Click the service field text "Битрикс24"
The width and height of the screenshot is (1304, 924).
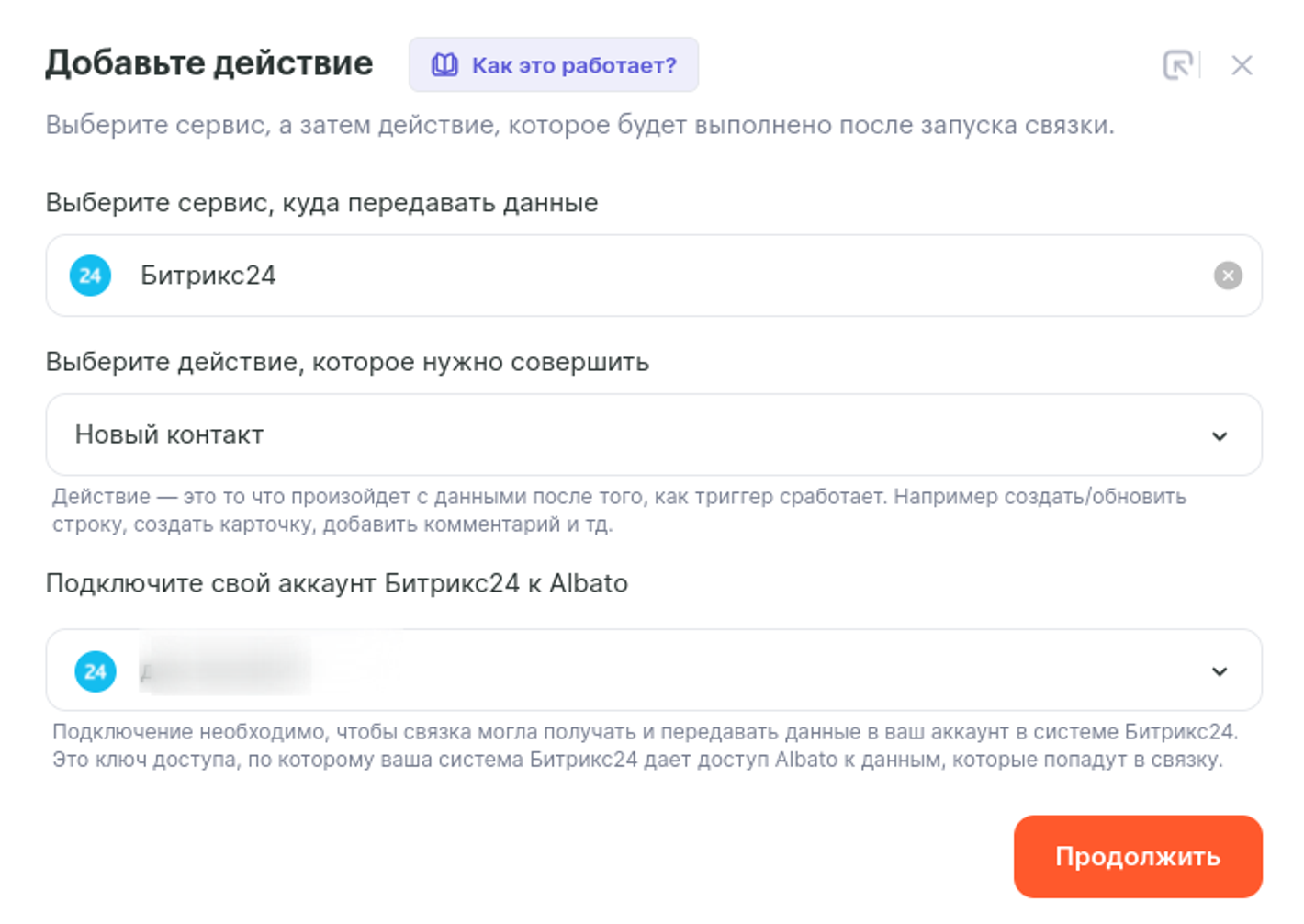(208, 276)
